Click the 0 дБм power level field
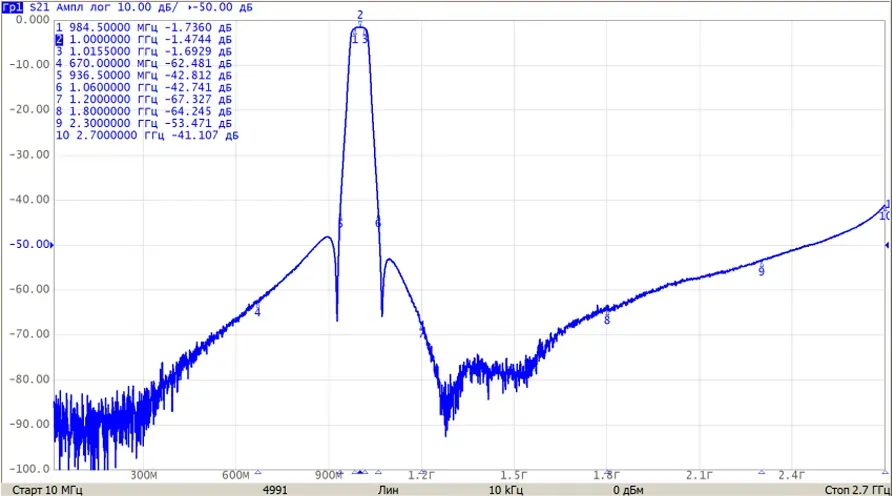 pyautogui.click(x=628, y=490)
